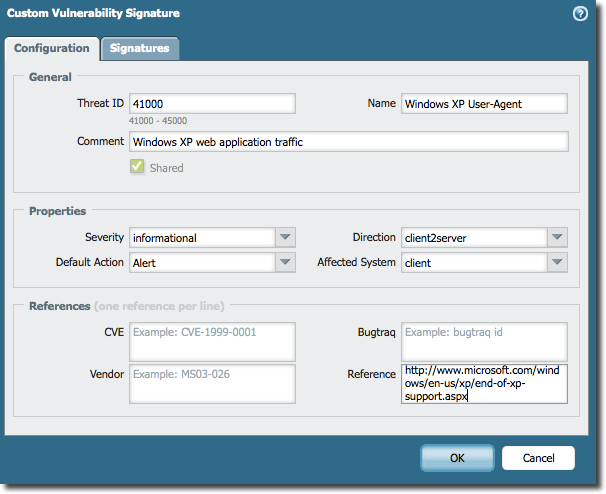Open the Severity dropdown arrow
The width and height of the screenshot is (606, 494).
coord(285,237)
